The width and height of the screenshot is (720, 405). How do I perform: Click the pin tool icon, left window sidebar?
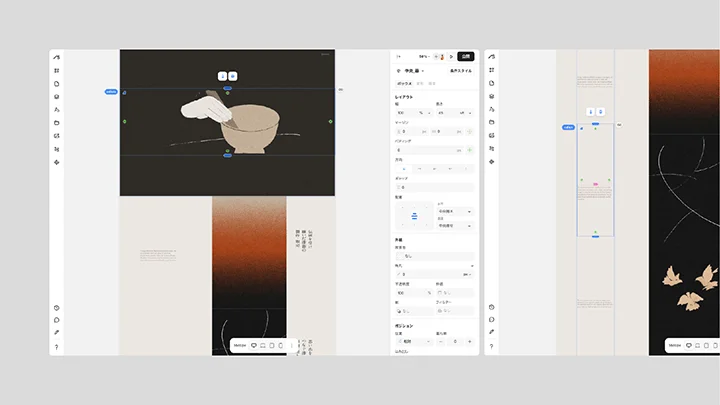point(56,332)
